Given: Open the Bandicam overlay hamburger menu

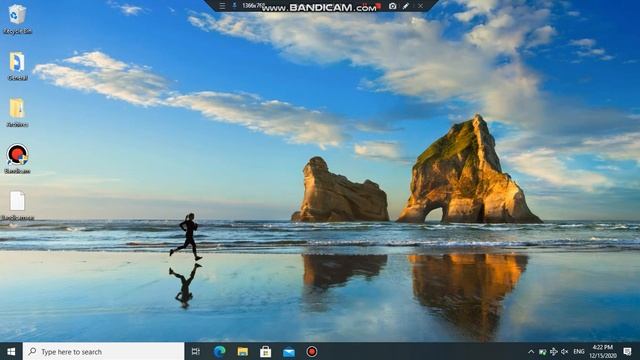Looking at the screenshot, I should [222, 6].
